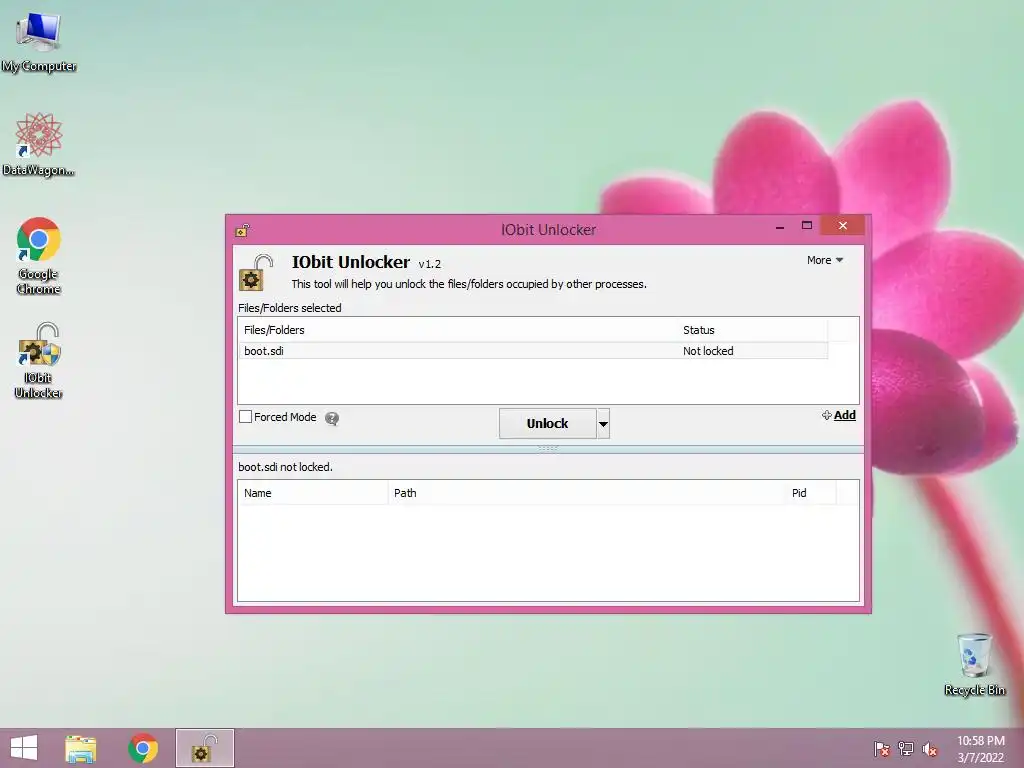
Task: Open File Explorer from taskbar
Action: click(x=80, y=748)
